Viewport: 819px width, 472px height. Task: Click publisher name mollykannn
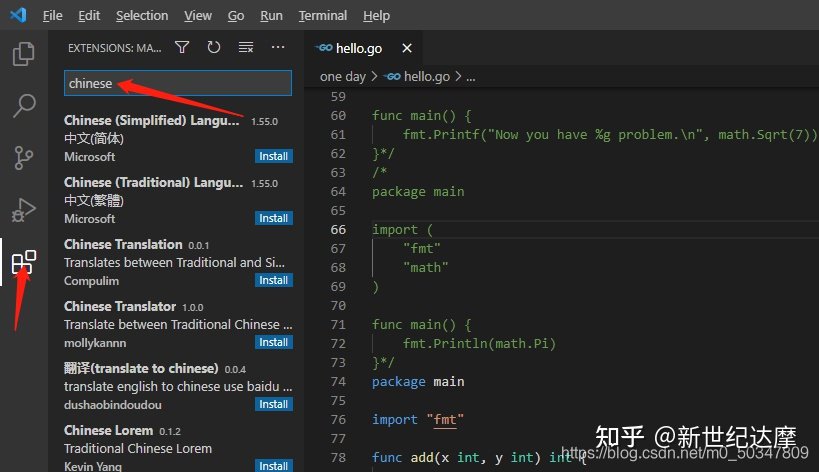95,343
